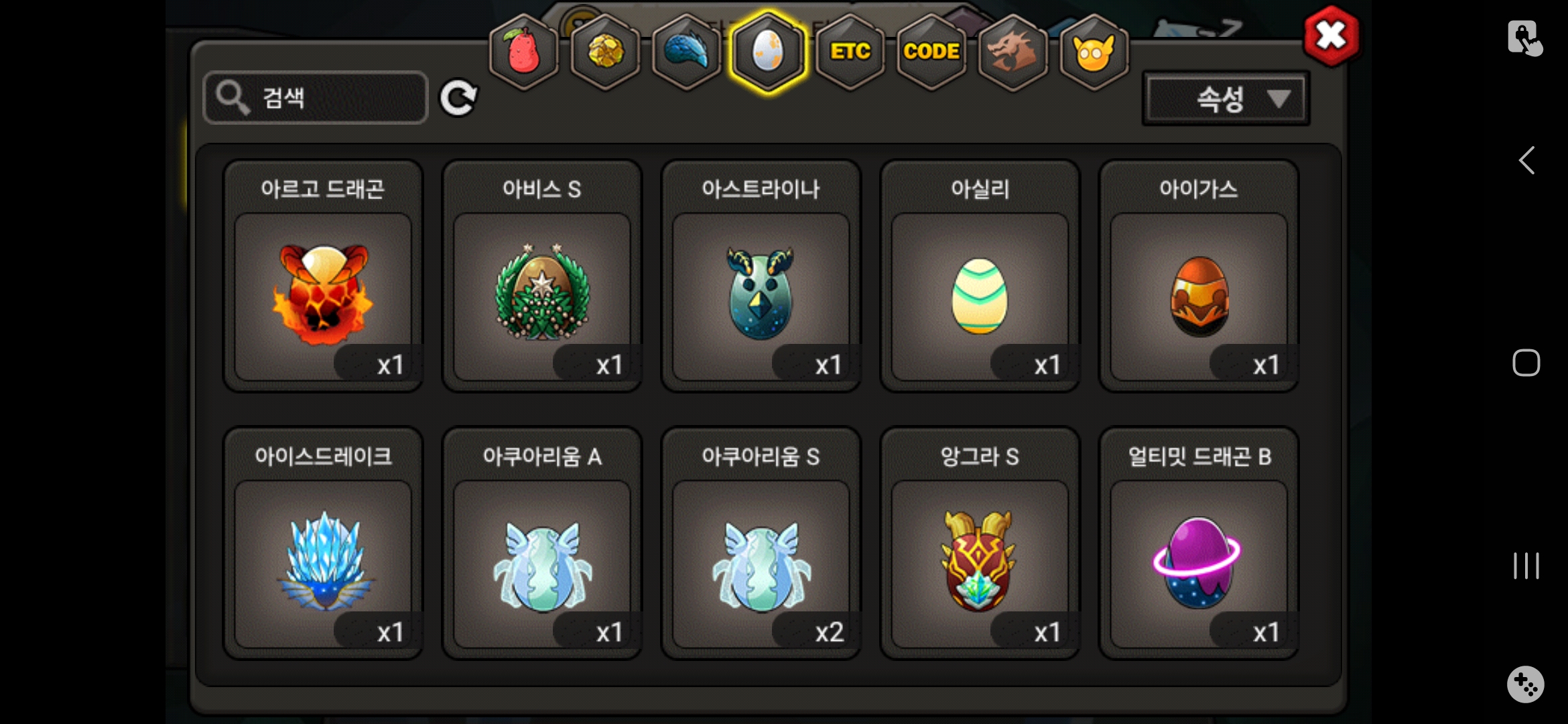
Task: Click the refresh arrow beside search
Action: (x=458, y=99)
